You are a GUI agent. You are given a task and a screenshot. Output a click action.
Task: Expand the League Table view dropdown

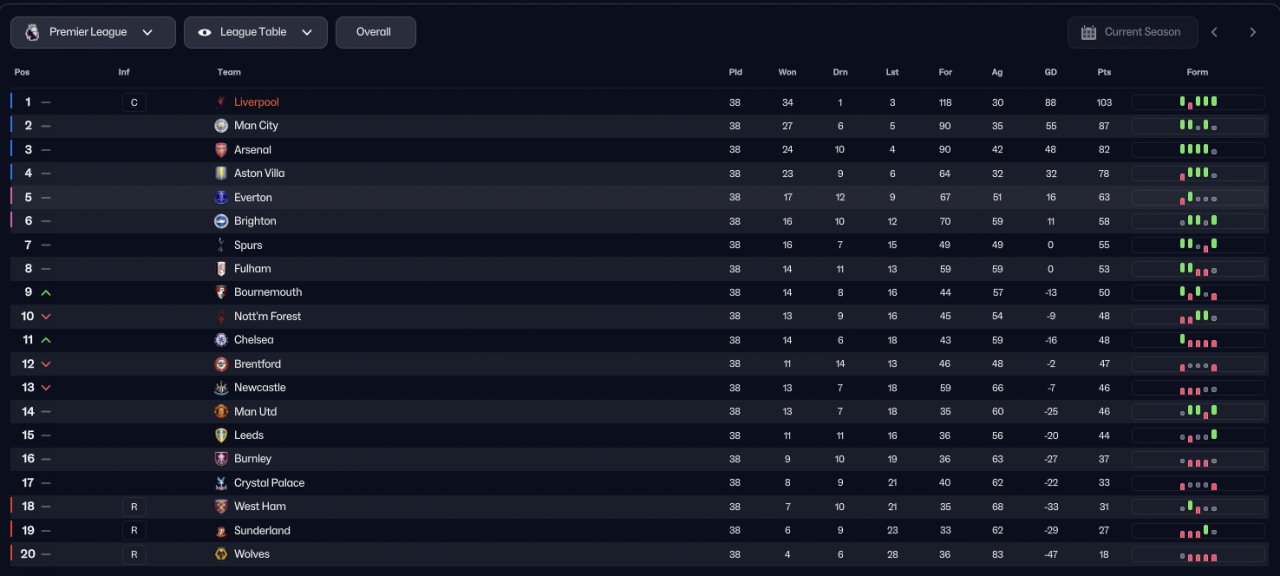pos(255,32)
